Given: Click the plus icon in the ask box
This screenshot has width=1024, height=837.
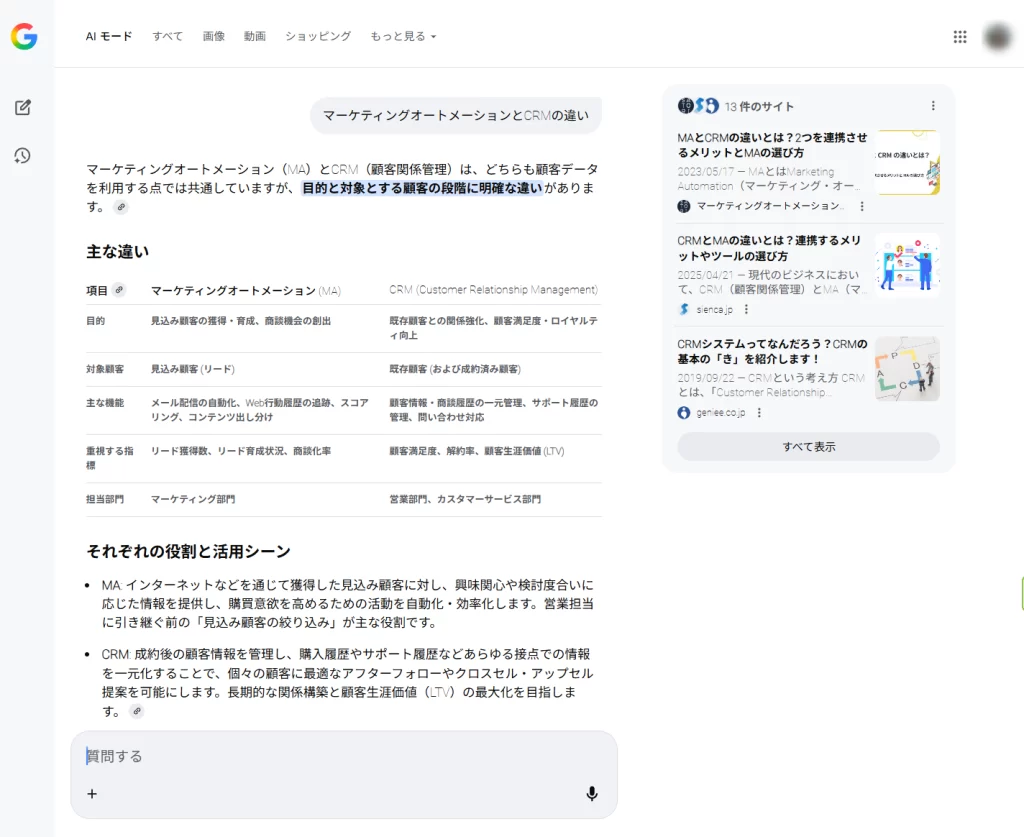Looking at the screenshot, I should tap(92, 793).
